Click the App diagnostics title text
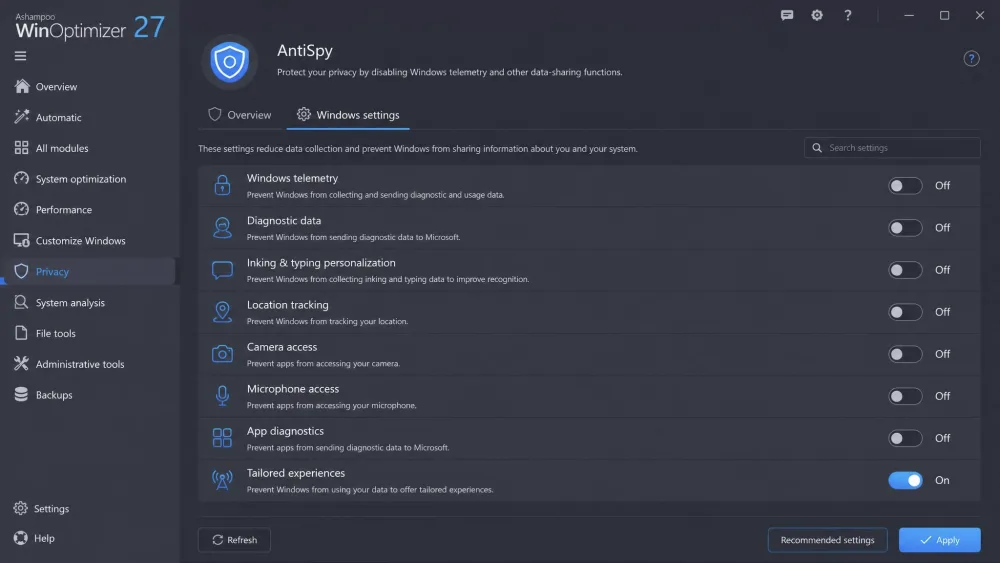The height and width of the screenshot is (563, 1000). point(285,431)
